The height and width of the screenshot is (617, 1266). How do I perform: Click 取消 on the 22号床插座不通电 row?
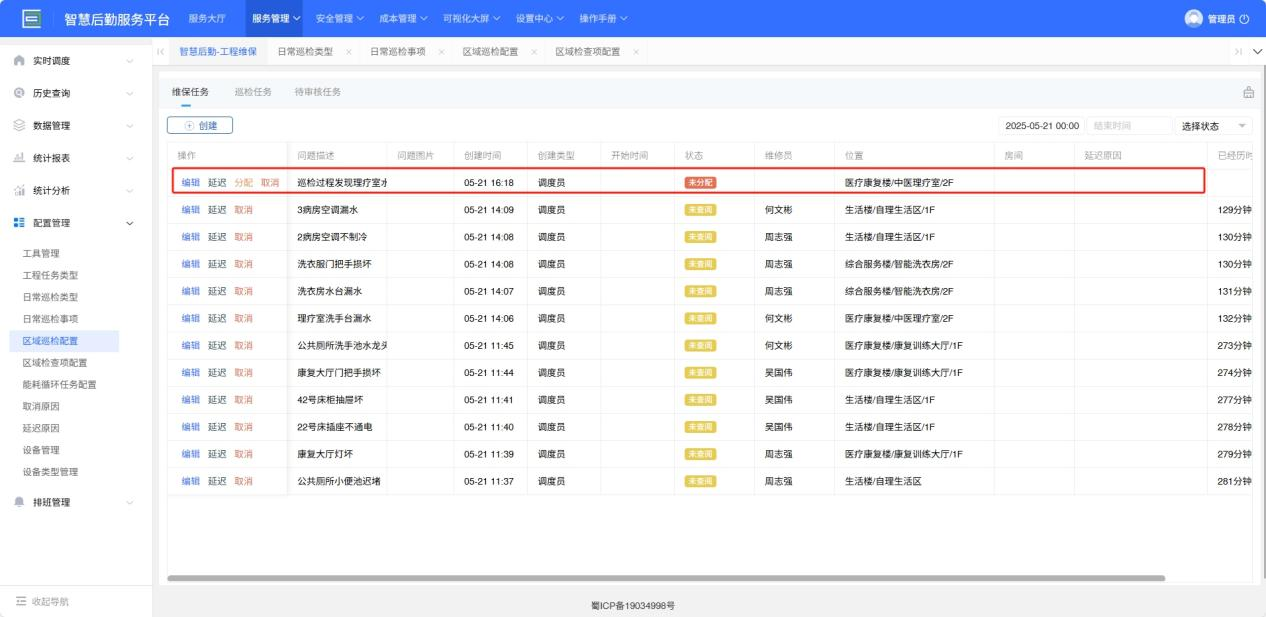[x=244, y=427]
